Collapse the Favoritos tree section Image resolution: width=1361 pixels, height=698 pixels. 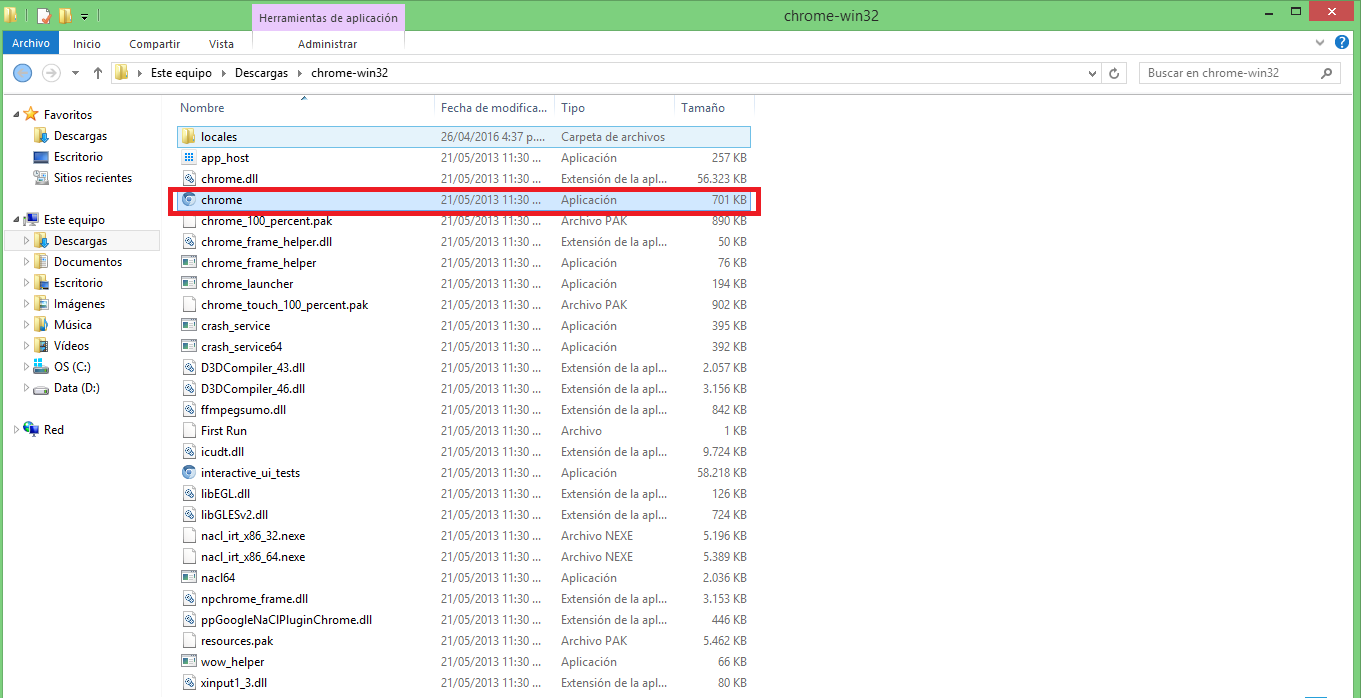(x=15, y=115)
